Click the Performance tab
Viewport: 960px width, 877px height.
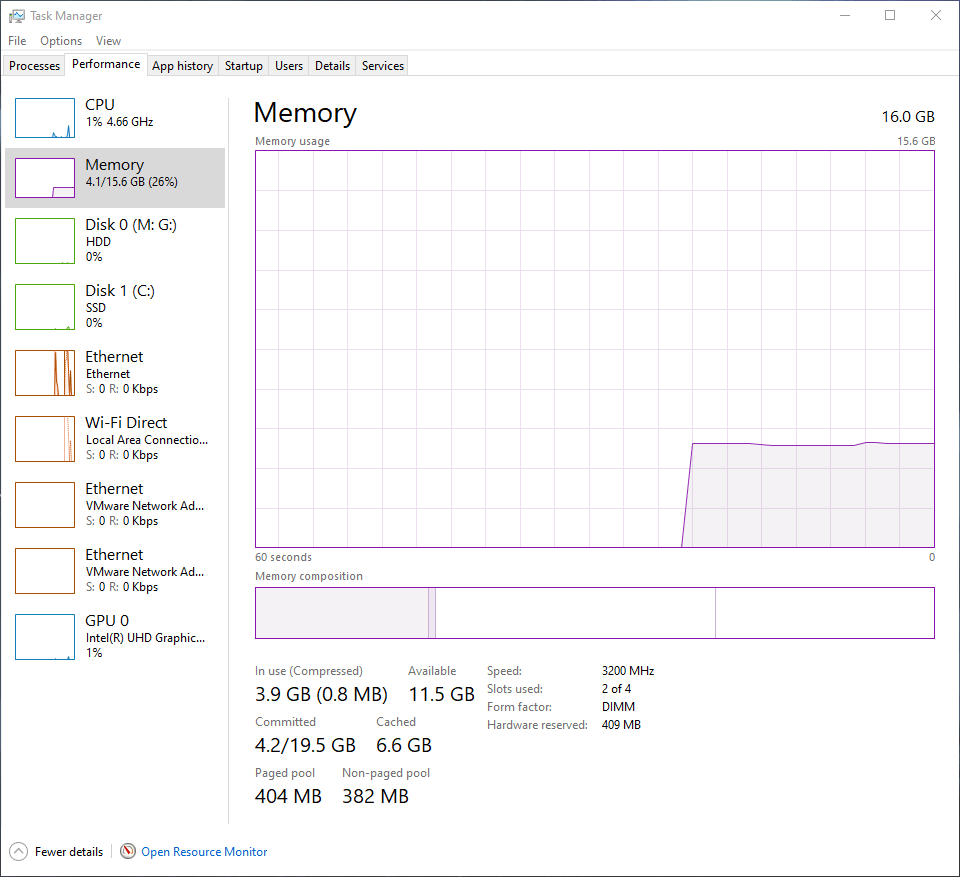coord(106,64)
